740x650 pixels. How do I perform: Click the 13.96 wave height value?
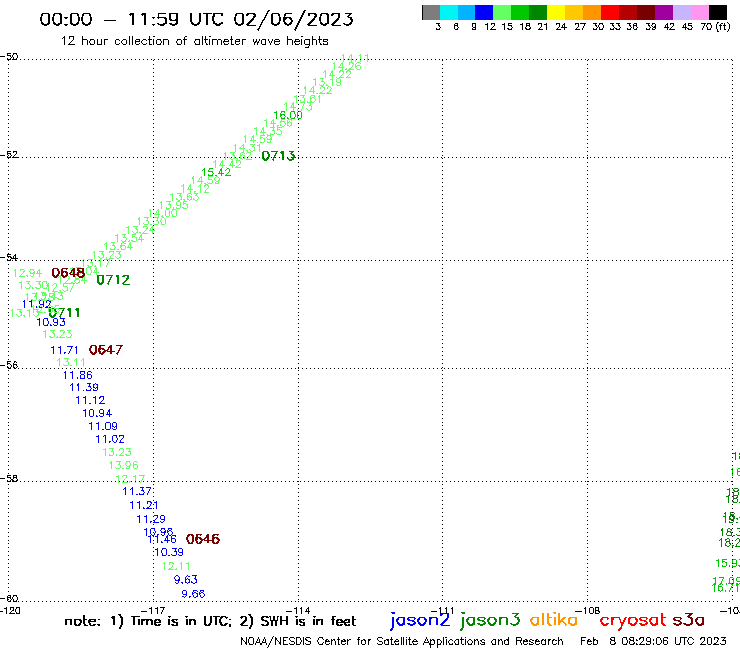tap(124, 465)
